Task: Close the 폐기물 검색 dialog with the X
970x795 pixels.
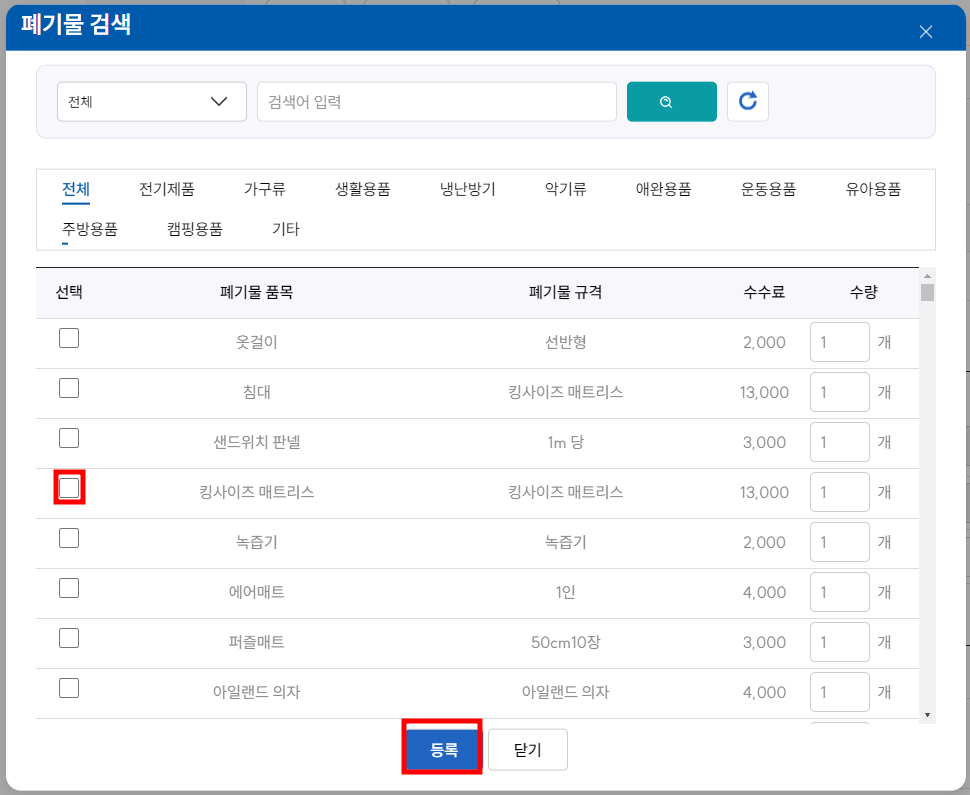Action: (x=925, y=30)
